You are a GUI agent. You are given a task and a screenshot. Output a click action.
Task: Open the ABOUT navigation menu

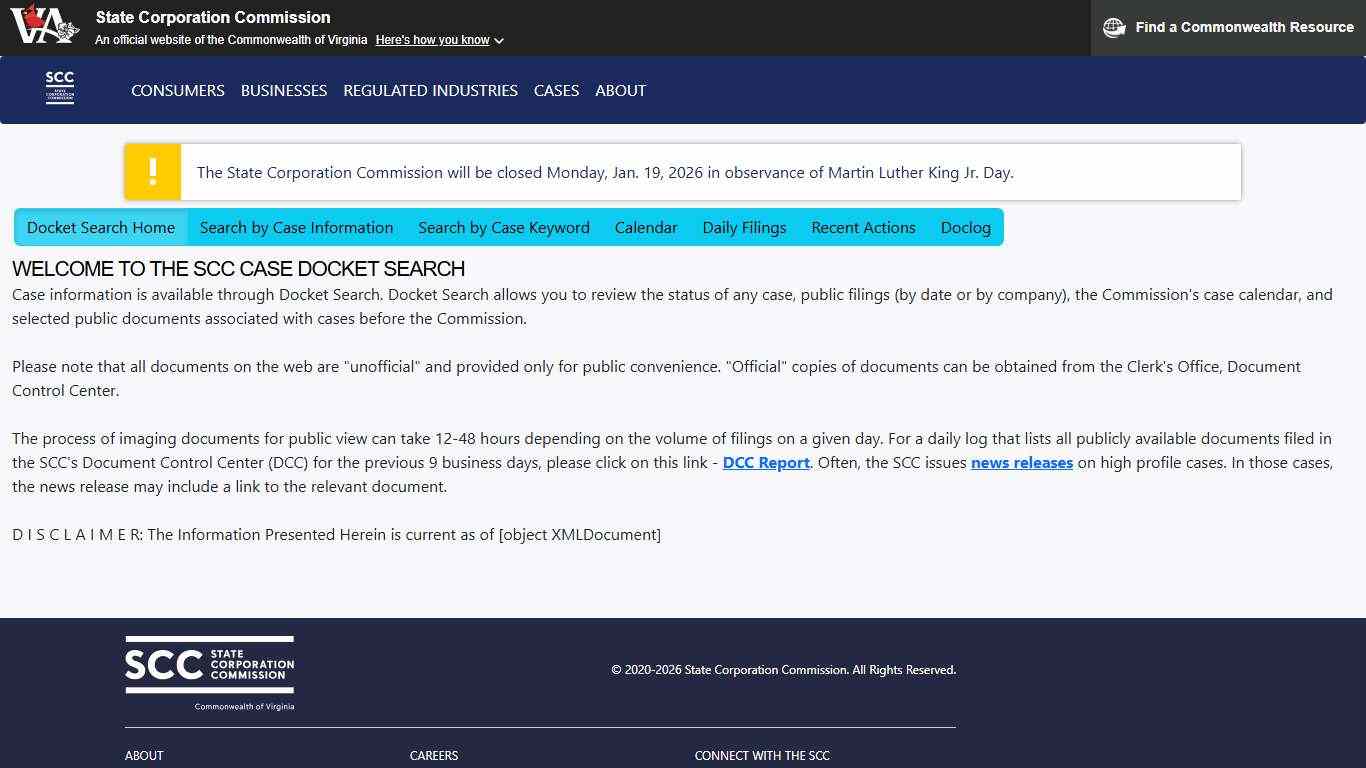point(620,90)
